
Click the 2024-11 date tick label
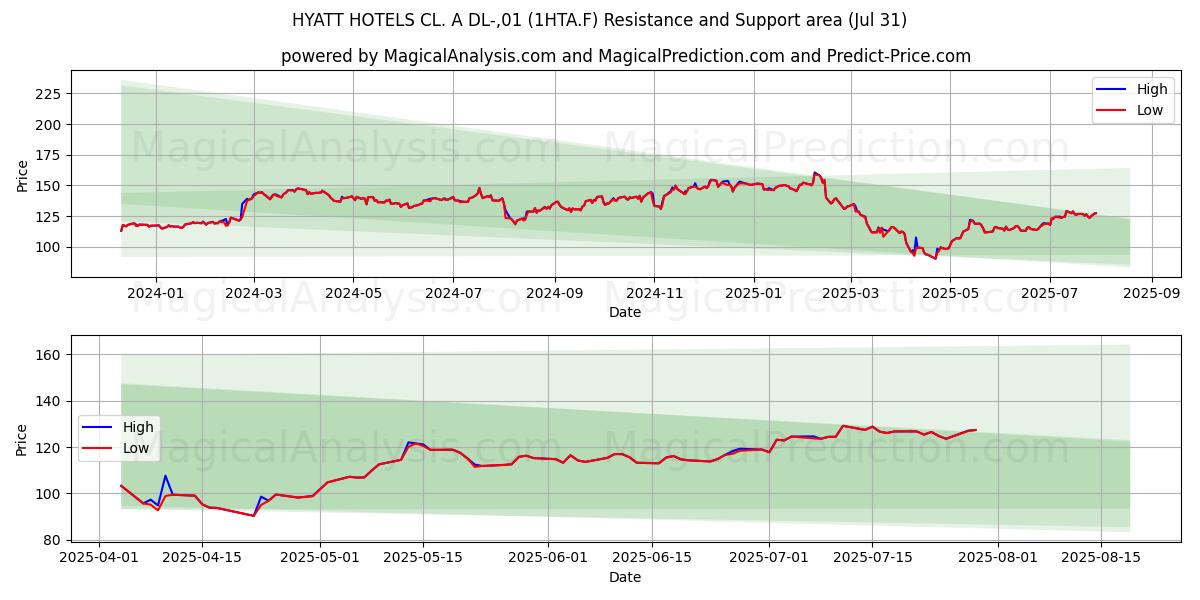pos(654,293)
